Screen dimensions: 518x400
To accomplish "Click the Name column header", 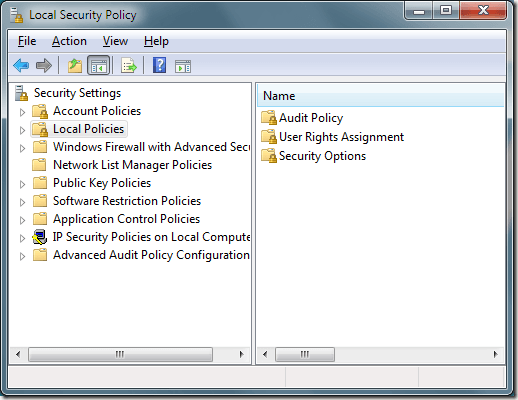I will click(380, 96).
